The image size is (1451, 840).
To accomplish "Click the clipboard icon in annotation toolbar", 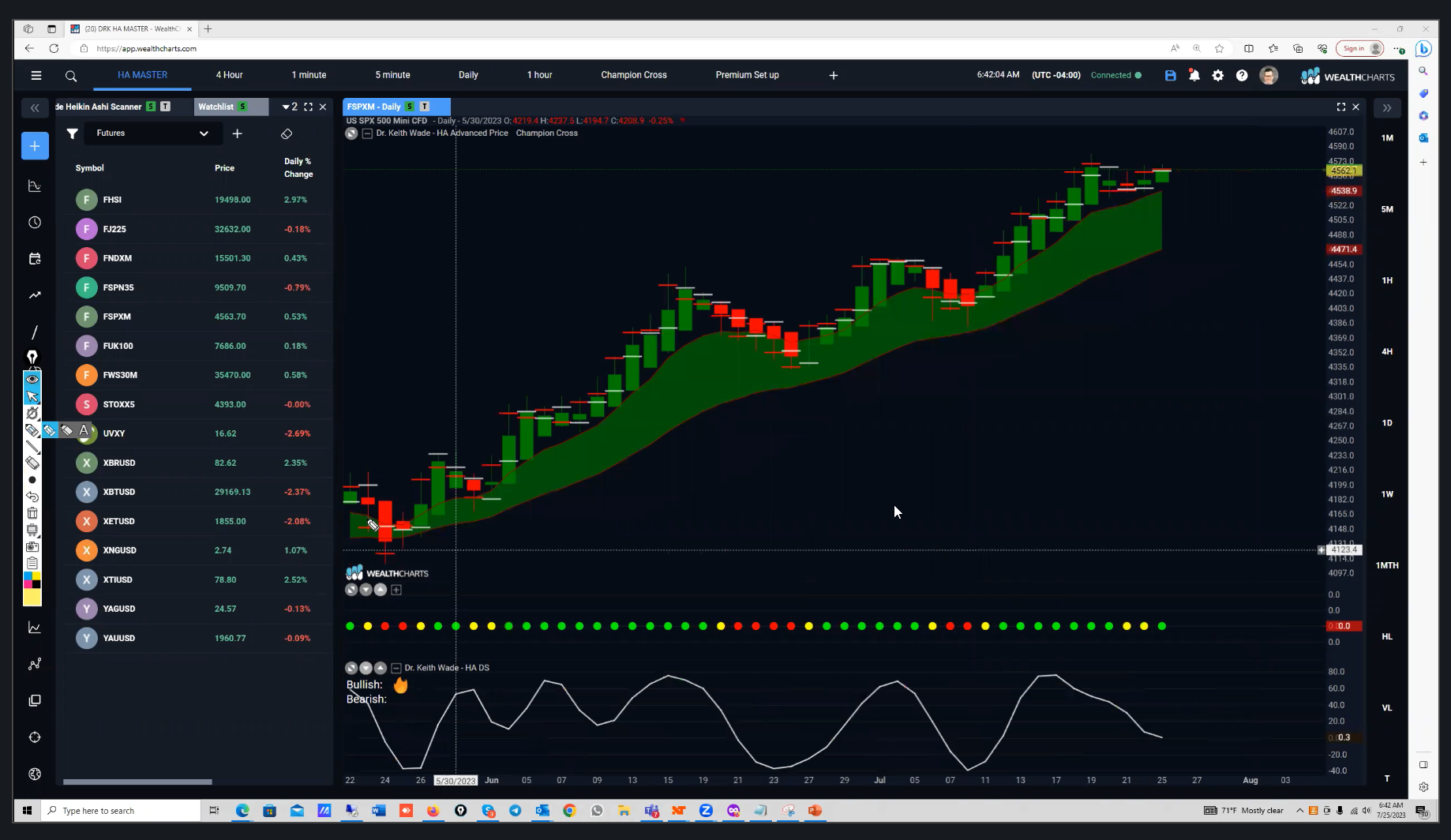I will tap(32, 563).
